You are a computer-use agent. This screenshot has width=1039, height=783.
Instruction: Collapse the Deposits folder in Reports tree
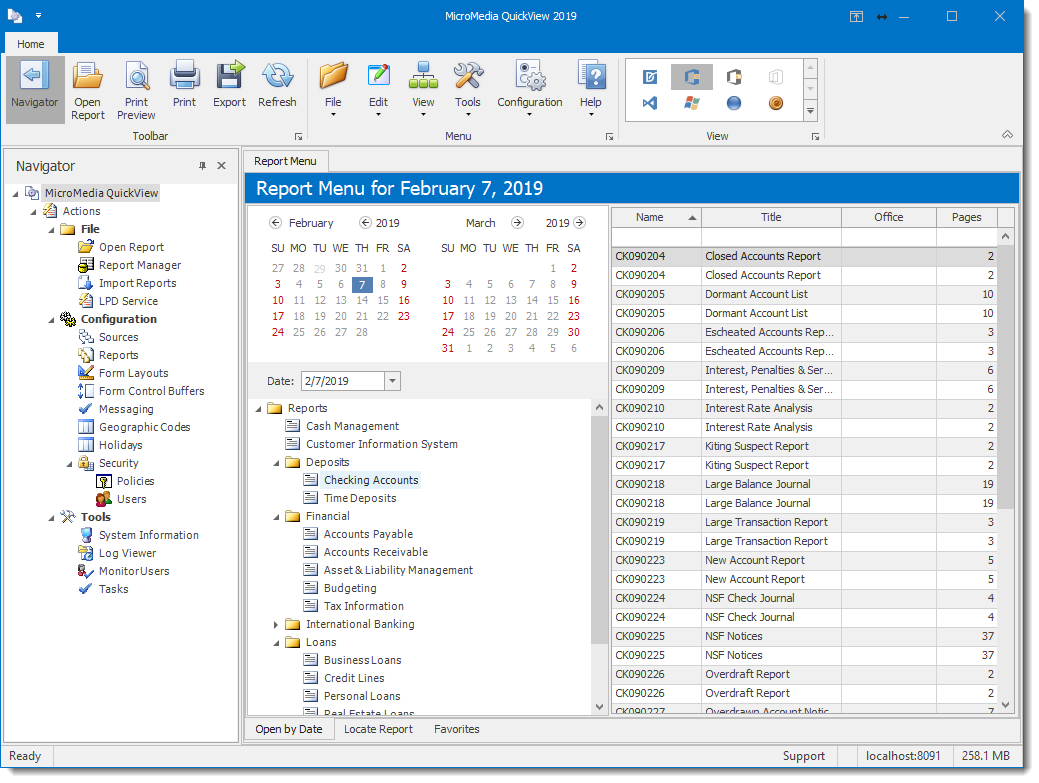(276, 463)
